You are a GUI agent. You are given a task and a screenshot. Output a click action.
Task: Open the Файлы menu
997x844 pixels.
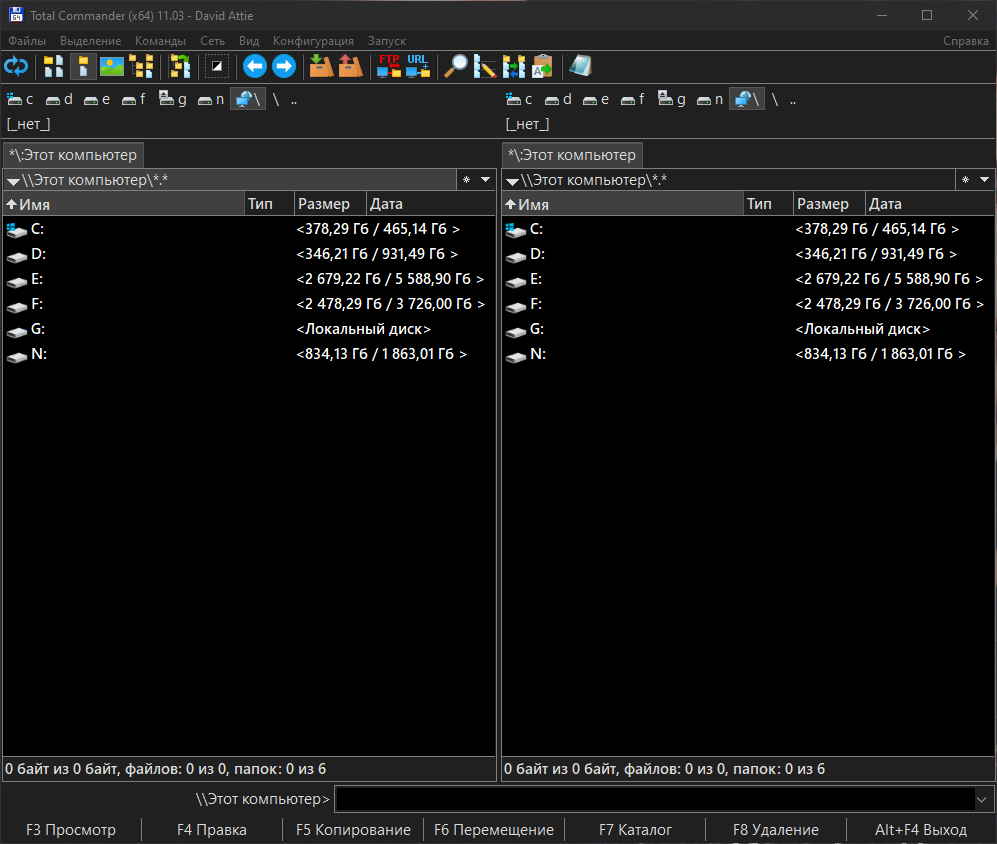tap(27, 41)
